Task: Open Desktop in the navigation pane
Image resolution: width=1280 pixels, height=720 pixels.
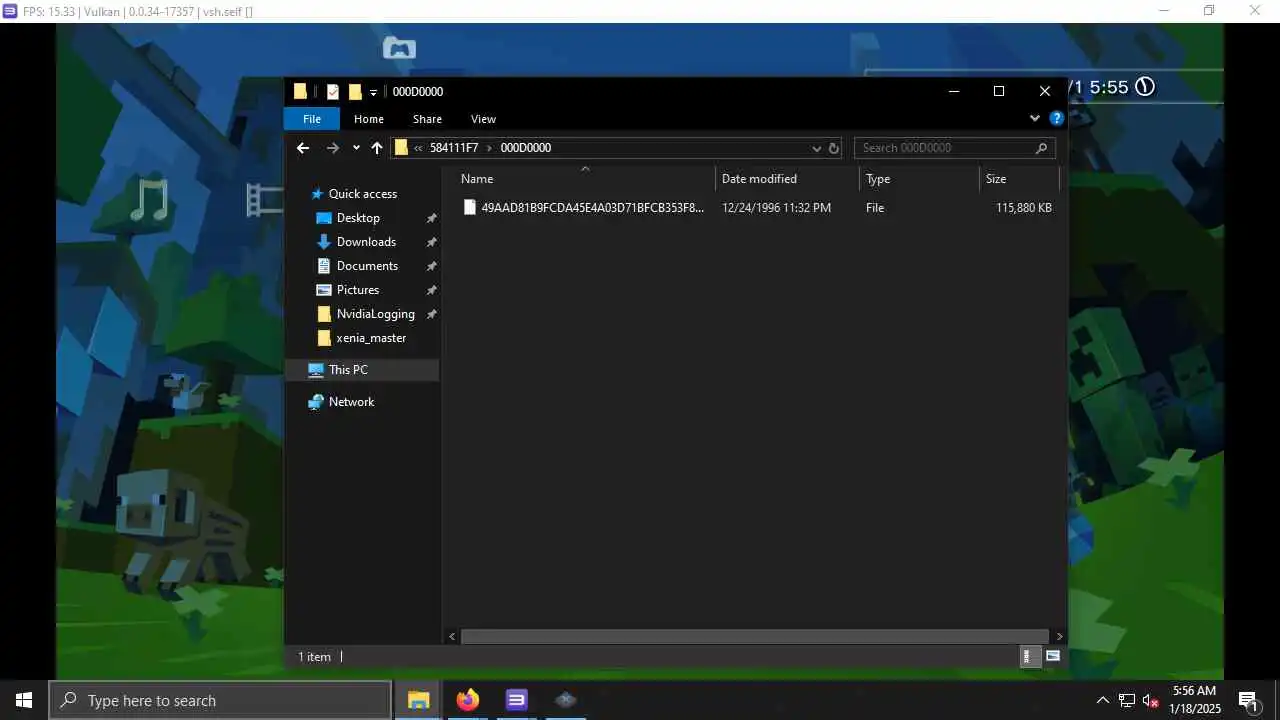Action: (x=358, y=218)
